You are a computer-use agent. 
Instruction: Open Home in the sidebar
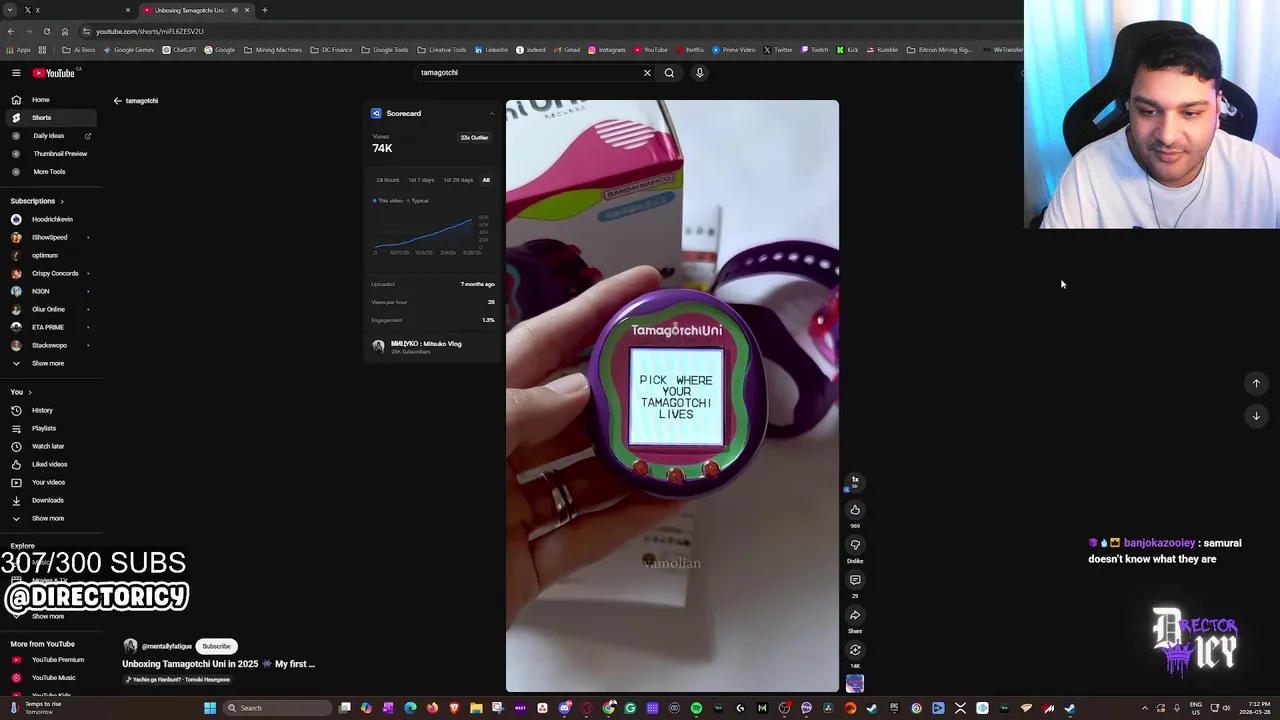pos(50,100)
